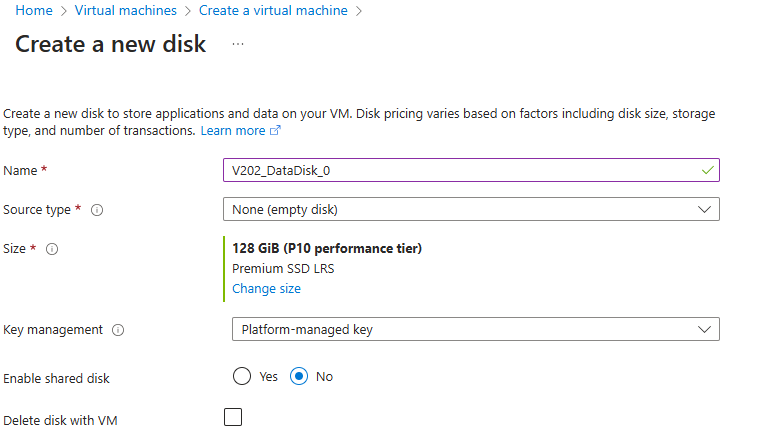
Task: Click the green checkmark in Name field
Action: (x=708, y=170)
